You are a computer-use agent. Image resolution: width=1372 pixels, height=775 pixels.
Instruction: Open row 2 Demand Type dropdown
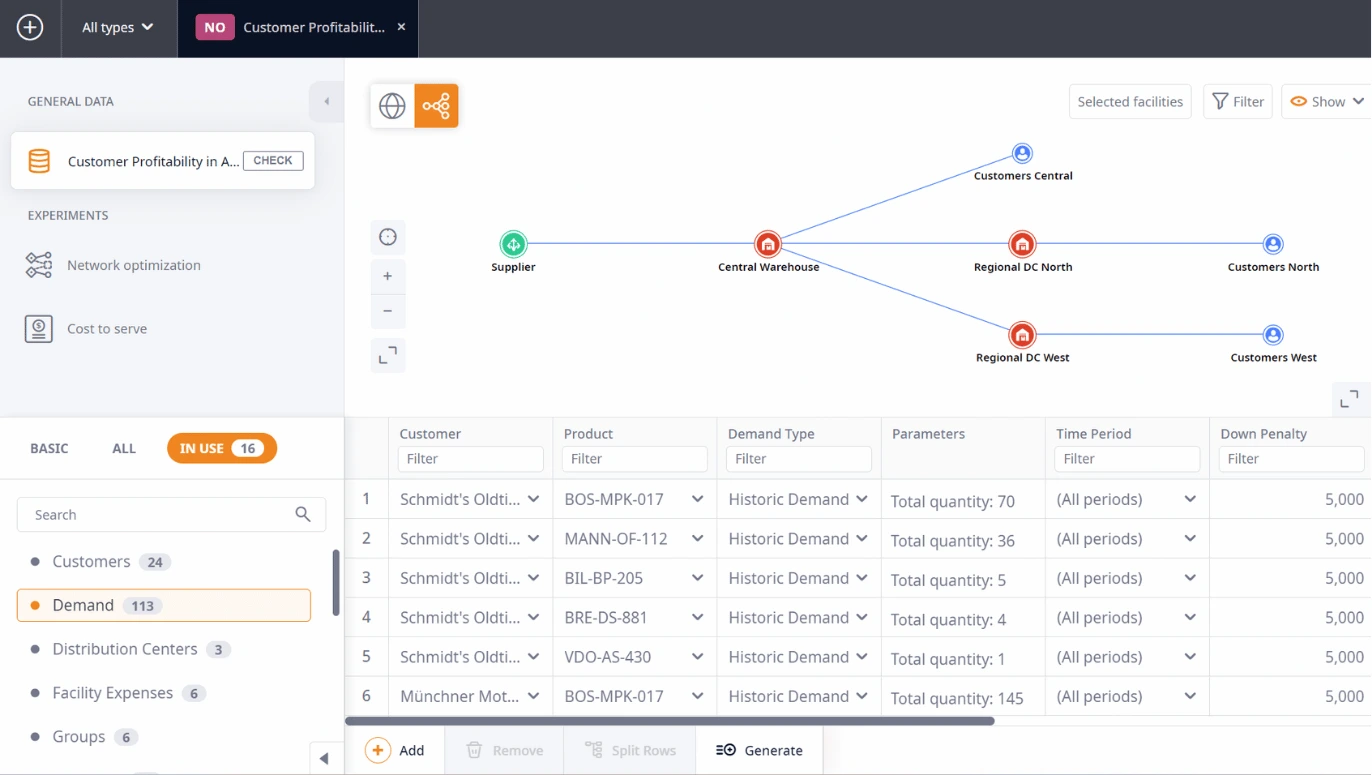861,538
